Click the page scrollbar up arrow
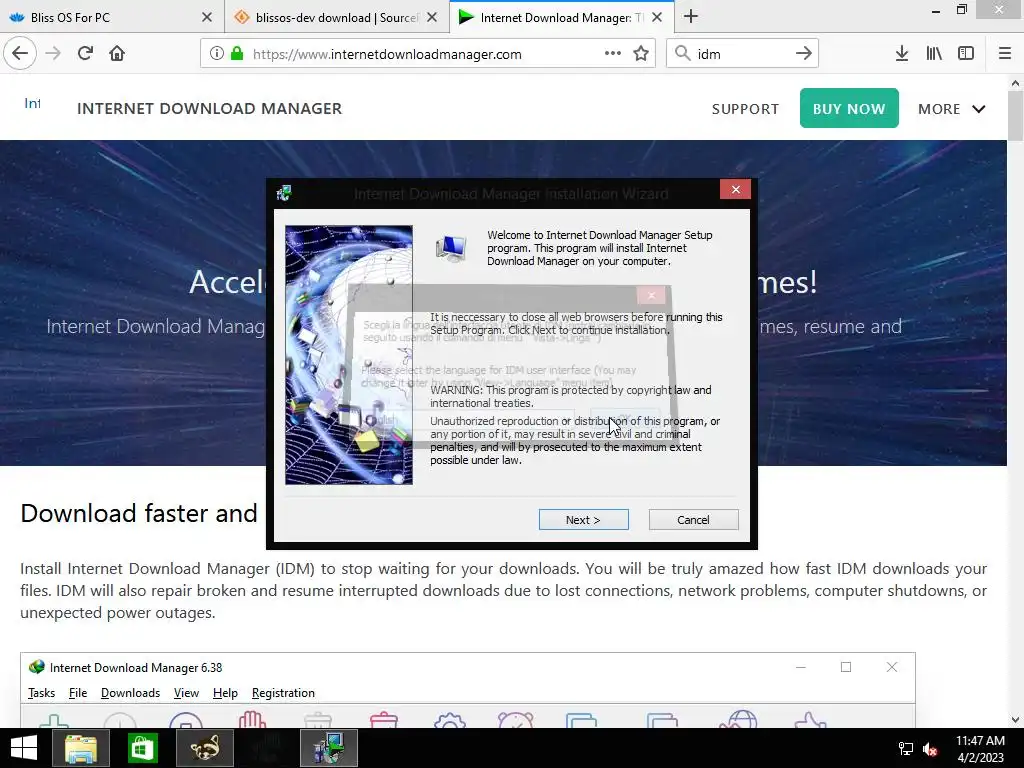 [1015, 83]
